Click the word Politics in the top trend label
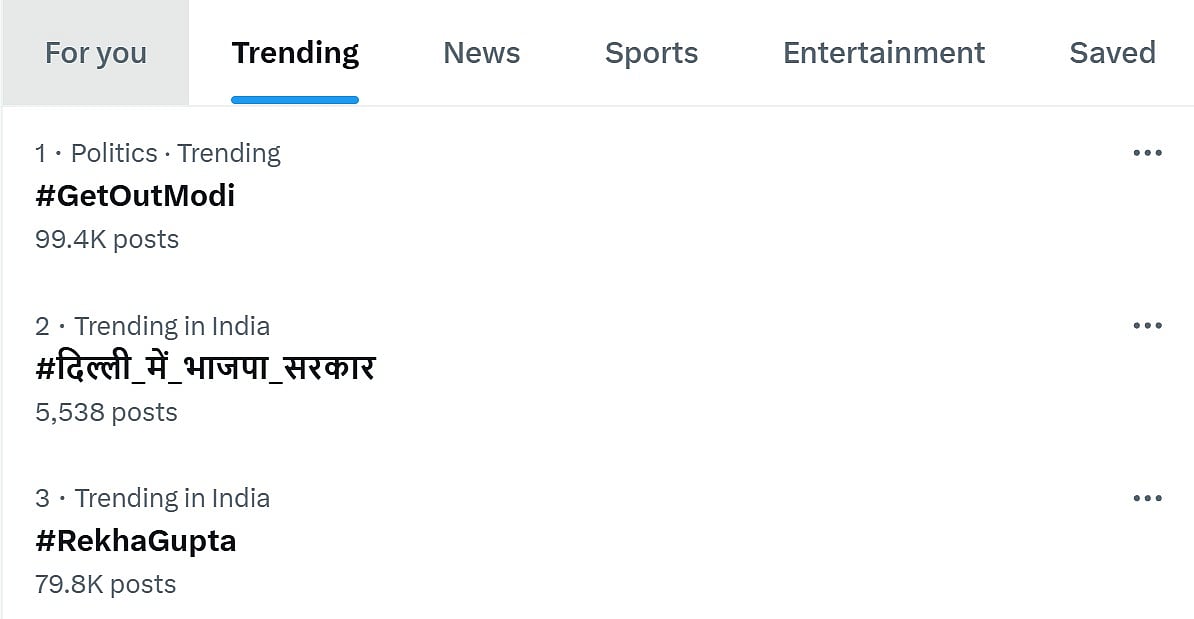This screenshot has height=619, width=1194. [x=114, y=153]
